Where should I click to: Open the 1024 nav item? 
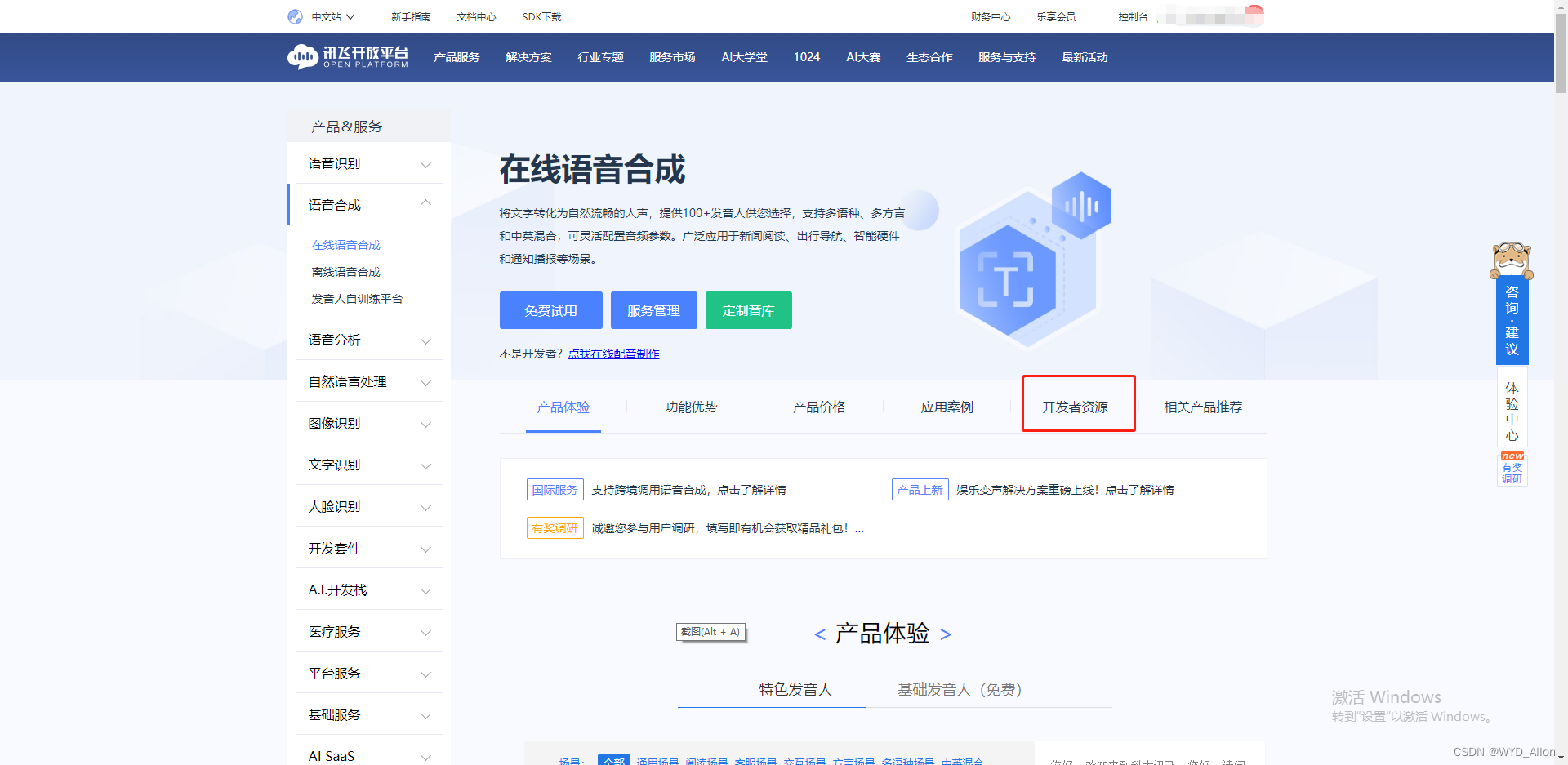807,57
